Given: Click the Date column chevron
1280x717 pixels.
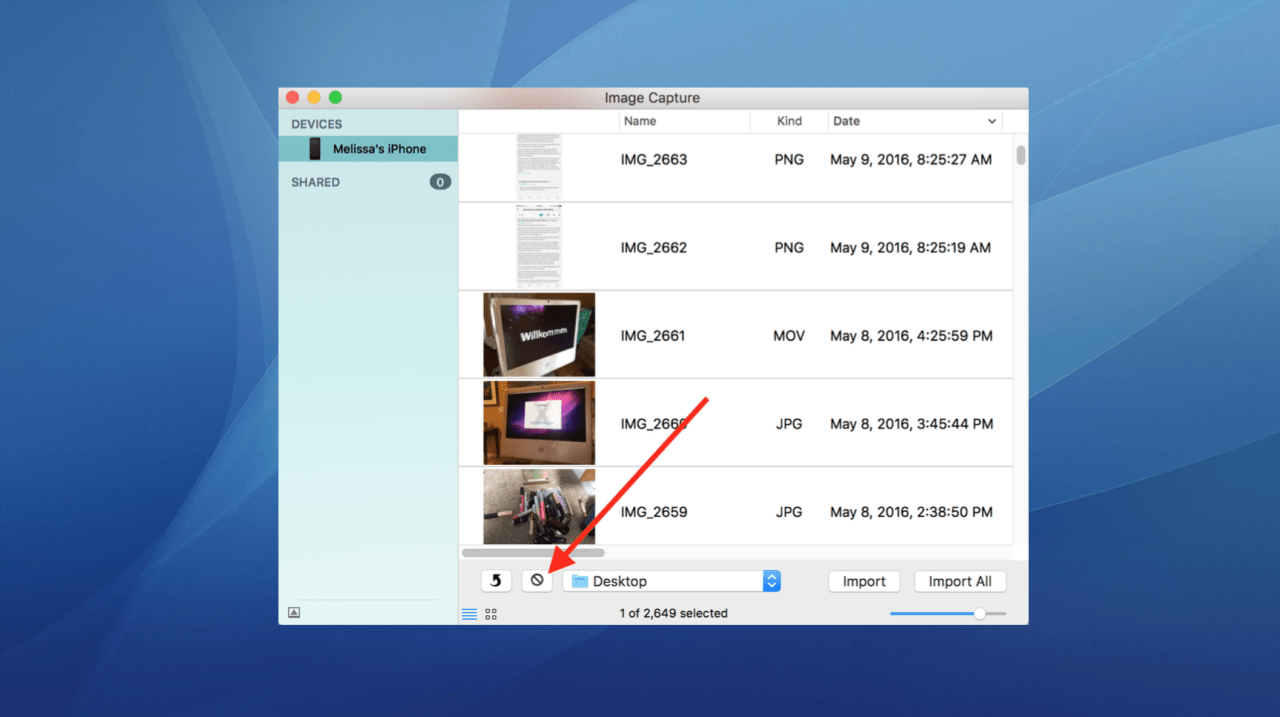Looking at the screenshot, I should coord(991,120).
